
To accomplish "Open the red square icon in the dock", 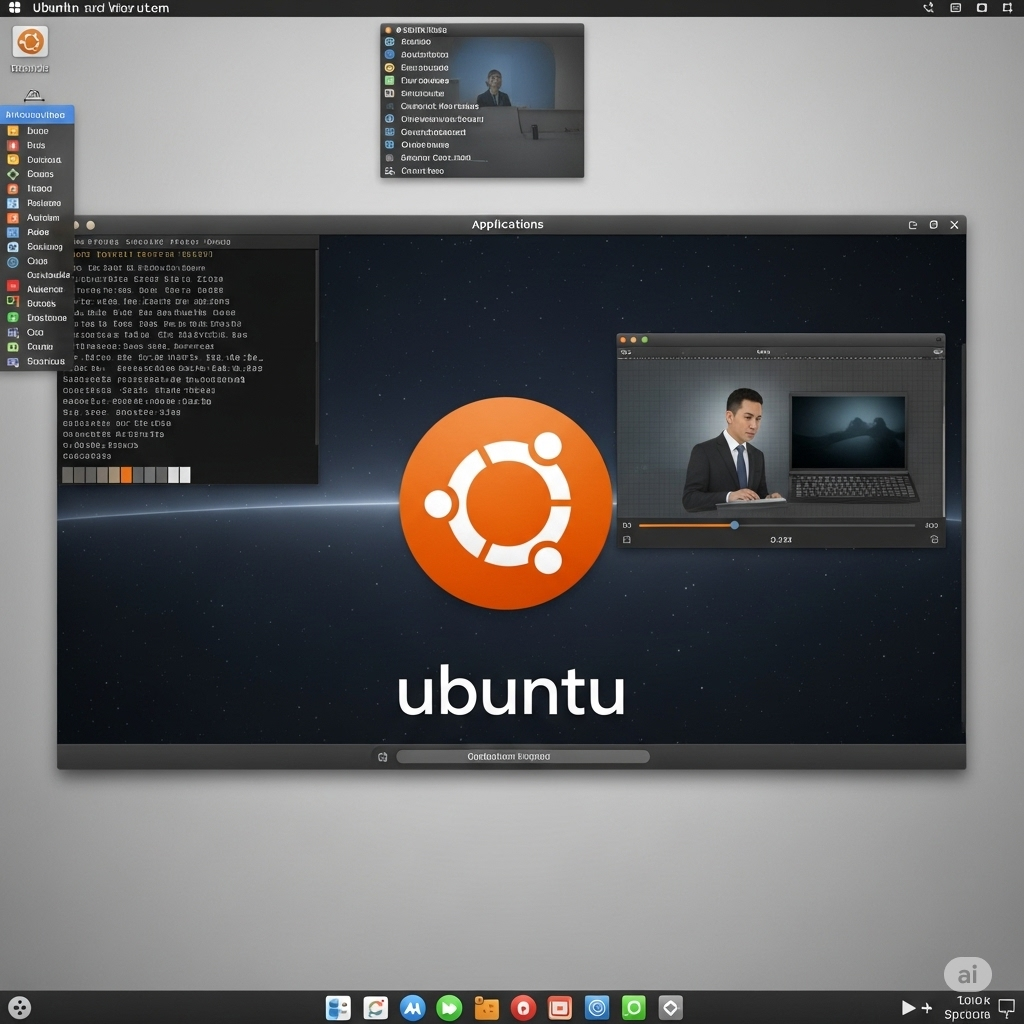I will click(560, 1008).
